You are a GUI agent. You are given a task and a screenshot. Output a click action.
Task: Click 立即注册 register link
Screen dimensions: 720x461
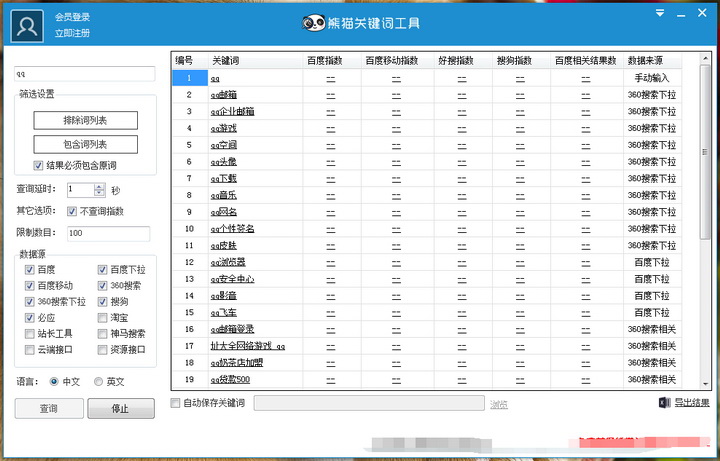[x=72, y=33]
